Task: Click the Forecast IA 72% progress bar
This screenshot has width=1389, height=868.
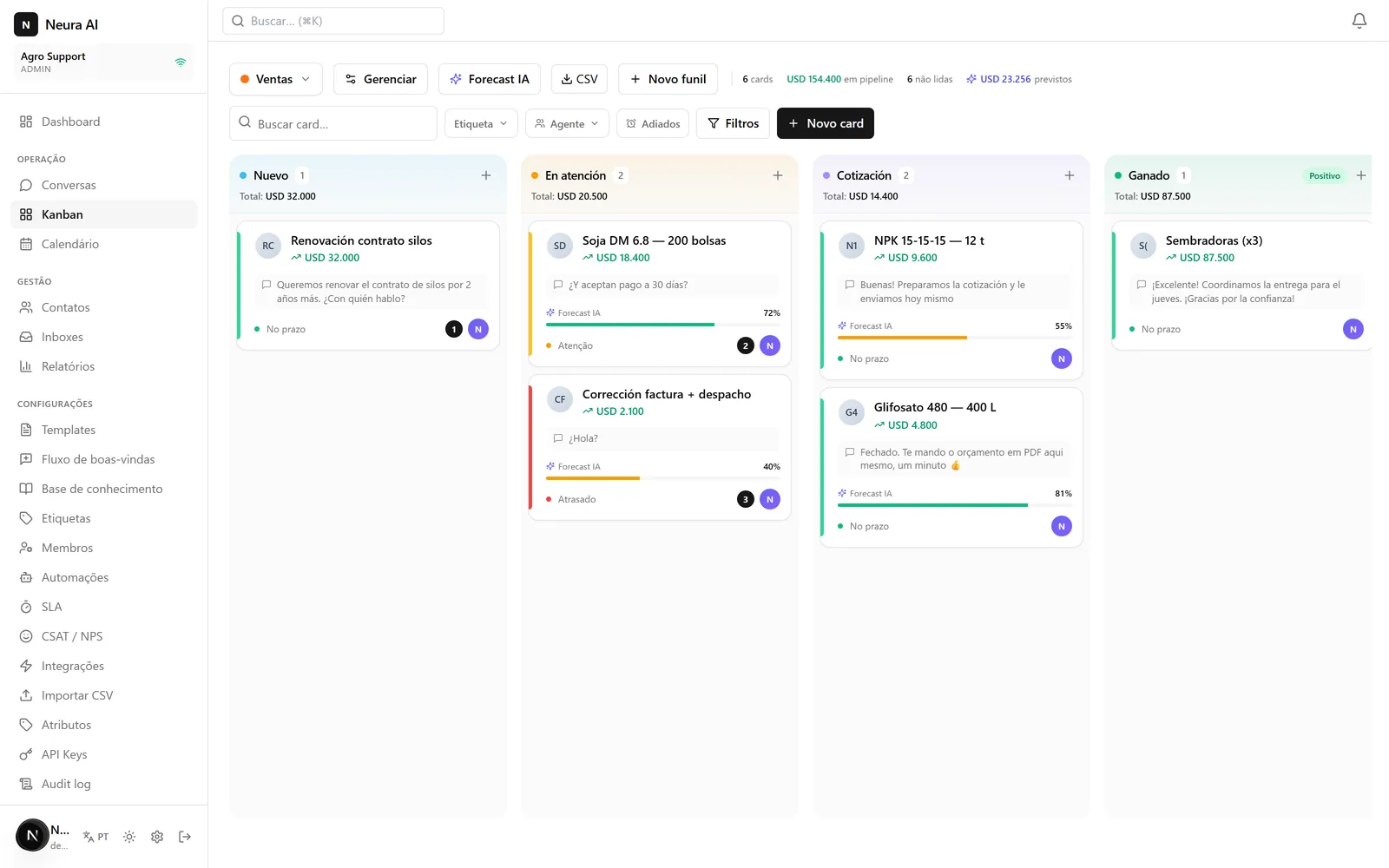Action: tap(663, 325)
